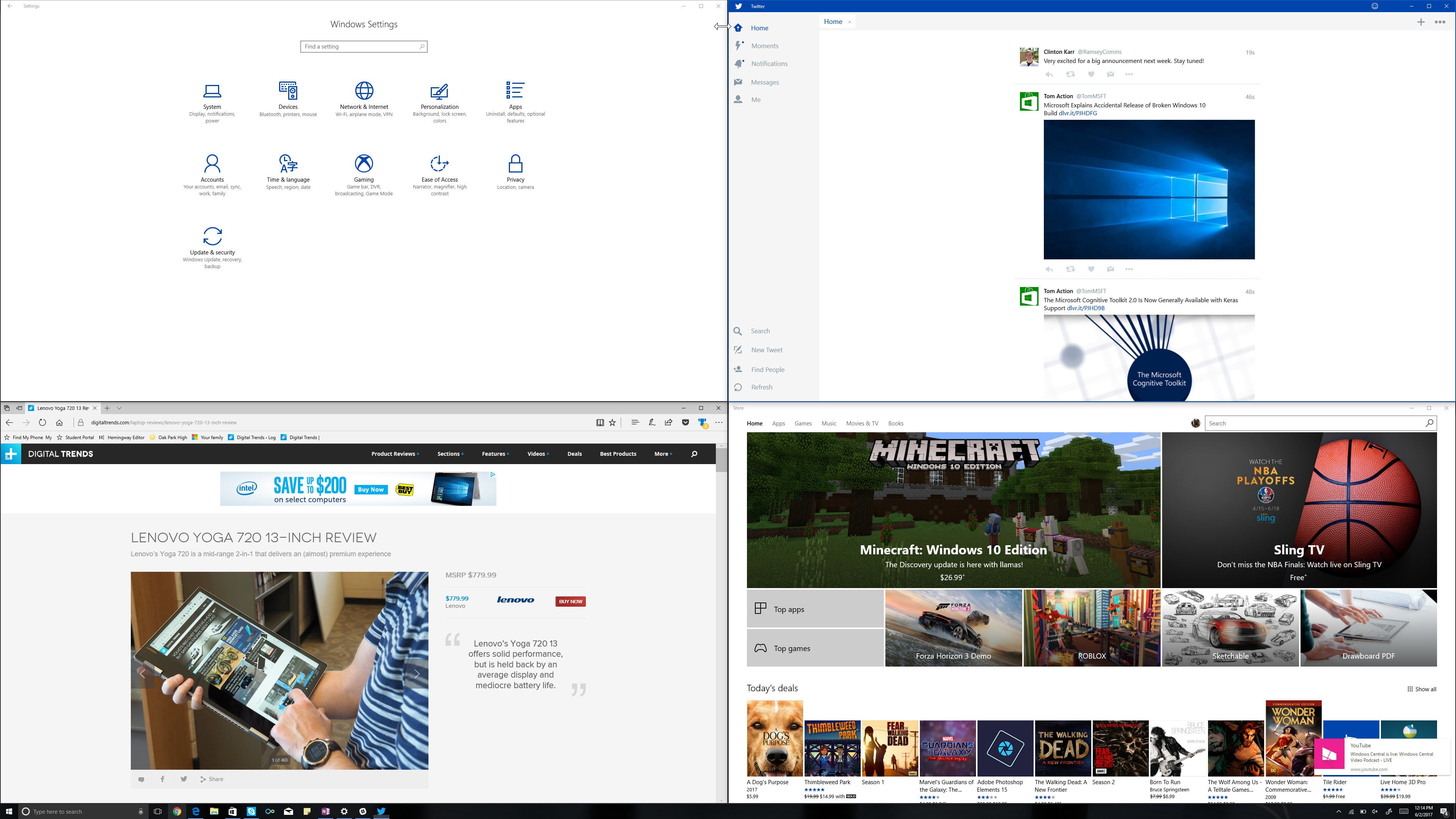Add page to favorites with star icon
Image resolution: width=1456 pixels, height=819 pixels.
click(612, 422)
